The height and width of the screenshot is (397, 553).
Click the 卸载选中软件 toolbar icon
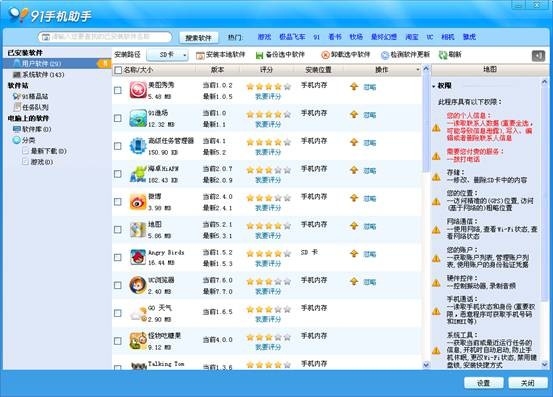pyautogui.click(x=325, y=55)
